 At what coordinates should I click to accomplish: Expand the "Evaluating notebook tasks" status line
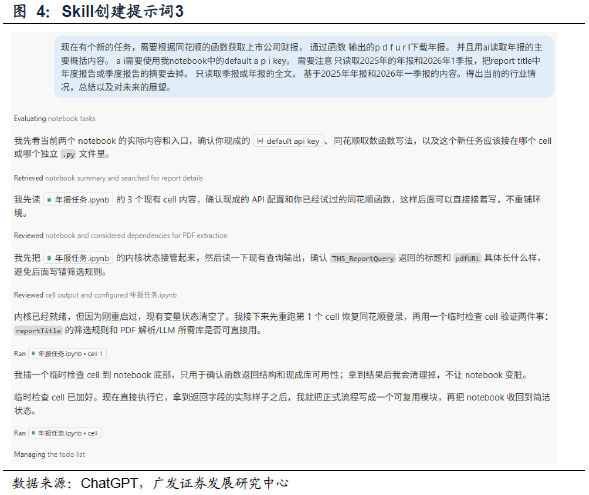point(54,118)
